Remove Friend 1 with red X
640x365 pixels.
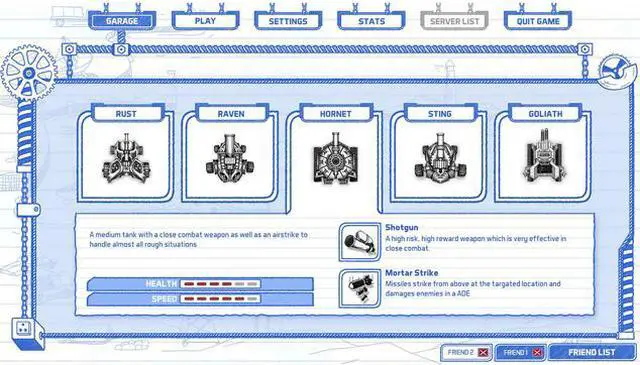click(x=538, y=352)
